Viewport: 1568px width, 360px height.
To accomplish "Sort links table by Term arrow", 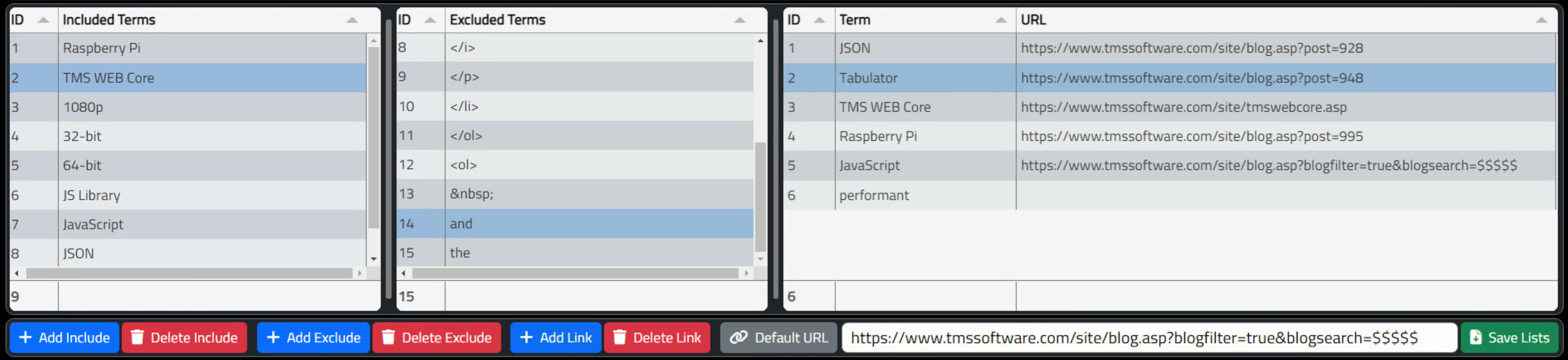I will (1001, 20).
